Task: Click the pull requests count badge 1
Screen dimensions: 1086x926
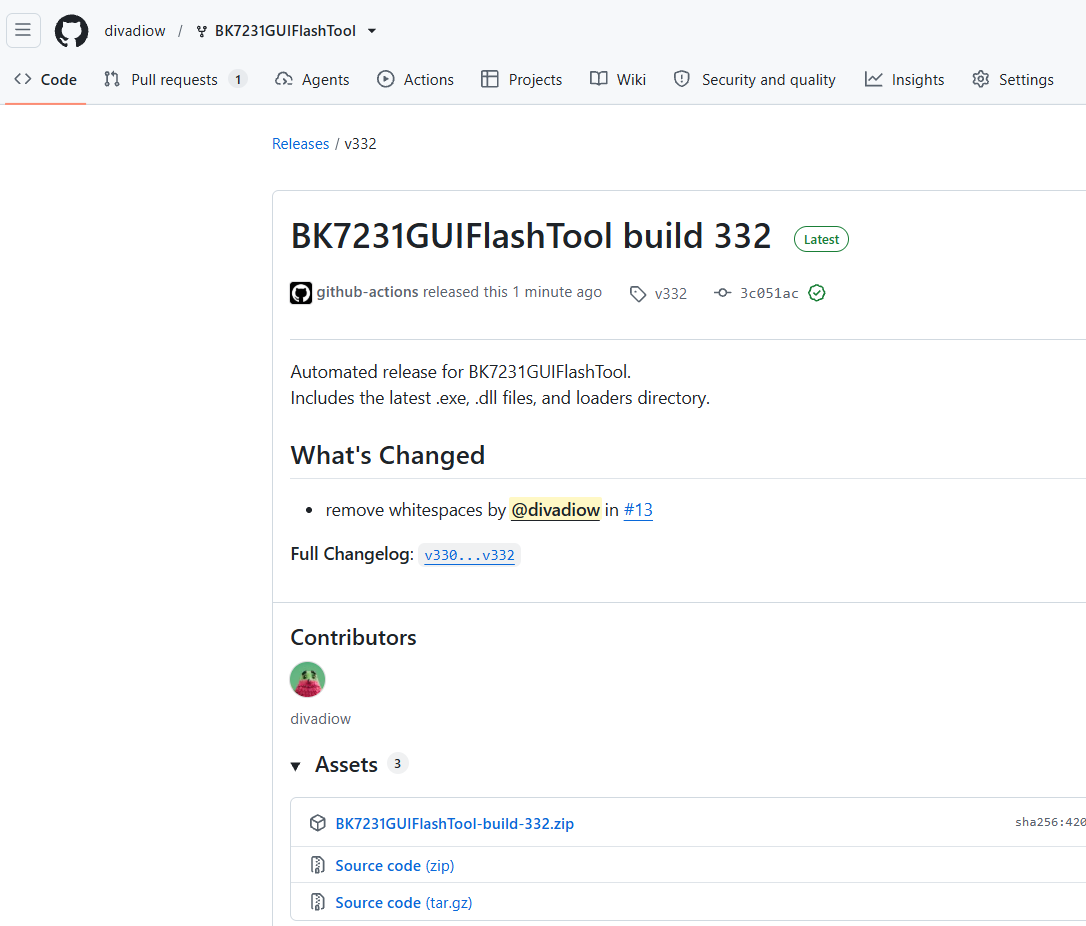Action: pos(238,80)
